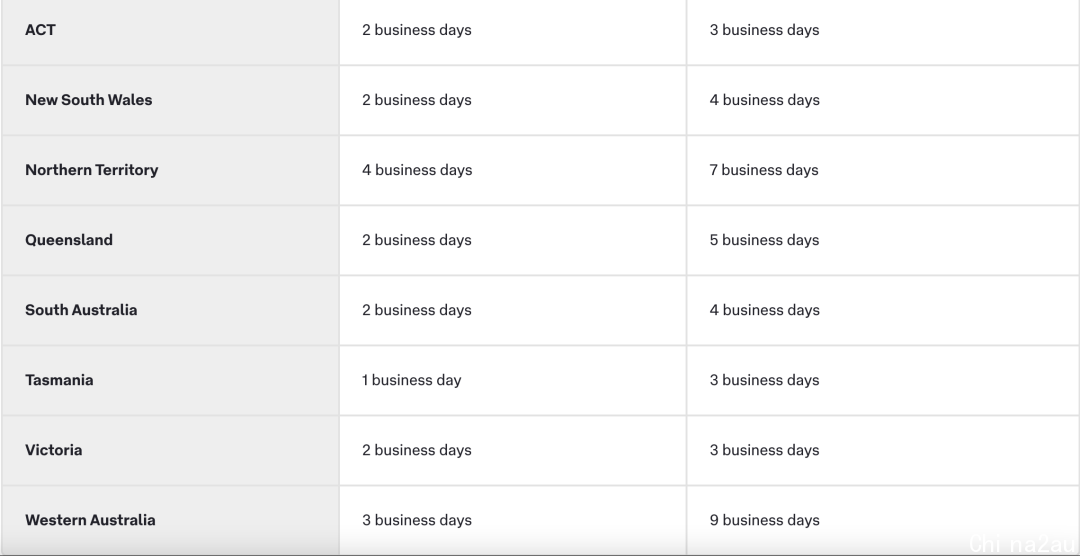Select Victoria's 3 business days cell
1080x556 pixels.
coord(883,450)
